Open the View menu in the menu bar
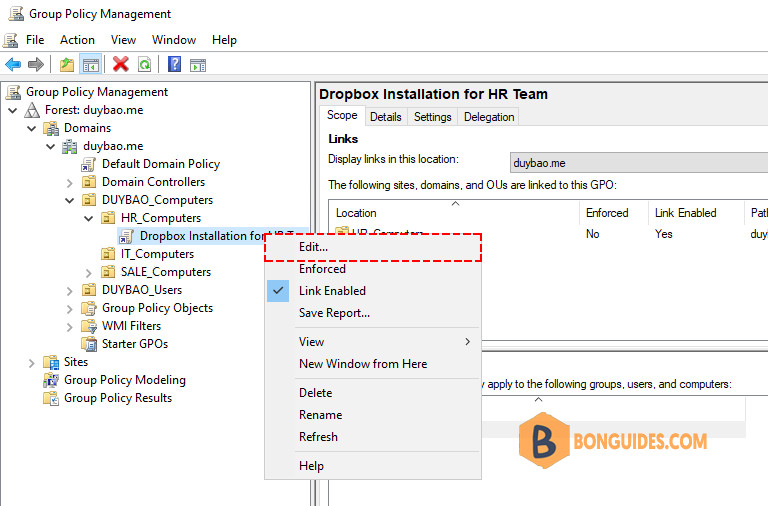 (x=123, y=40)
